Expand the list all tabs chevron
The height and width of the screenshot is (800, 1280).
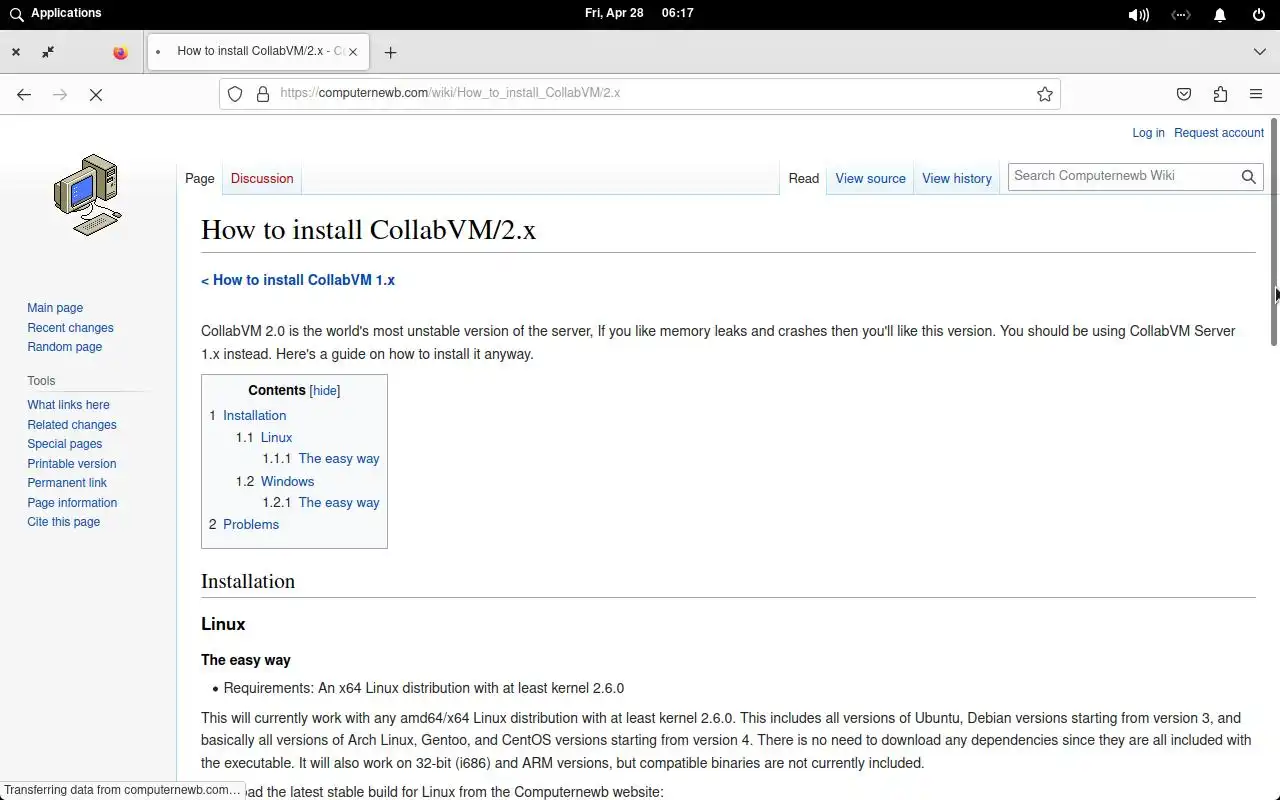click(x=1259, y=52)
